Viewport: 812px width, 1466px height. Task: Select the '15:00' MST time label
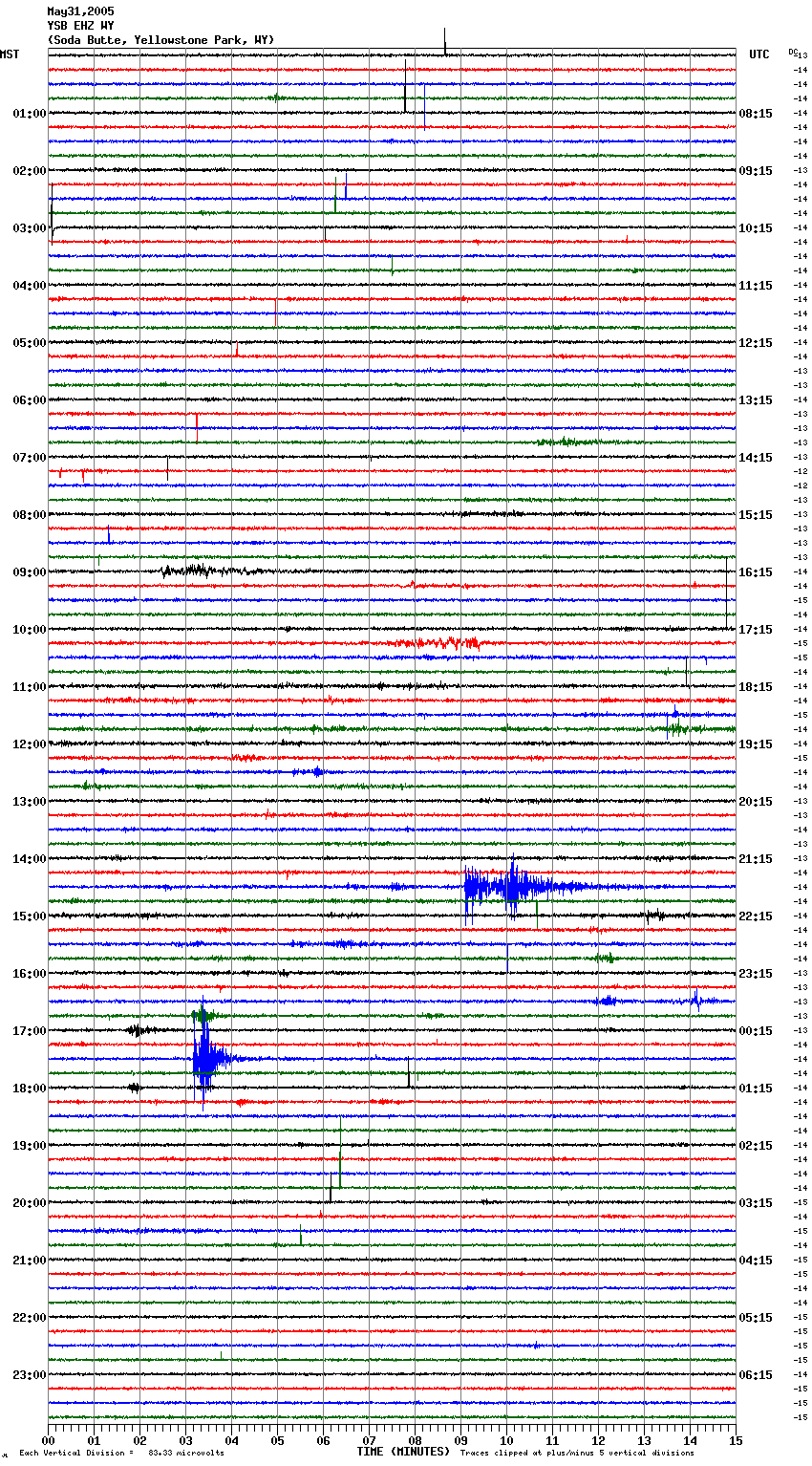(x=30, y=916)
